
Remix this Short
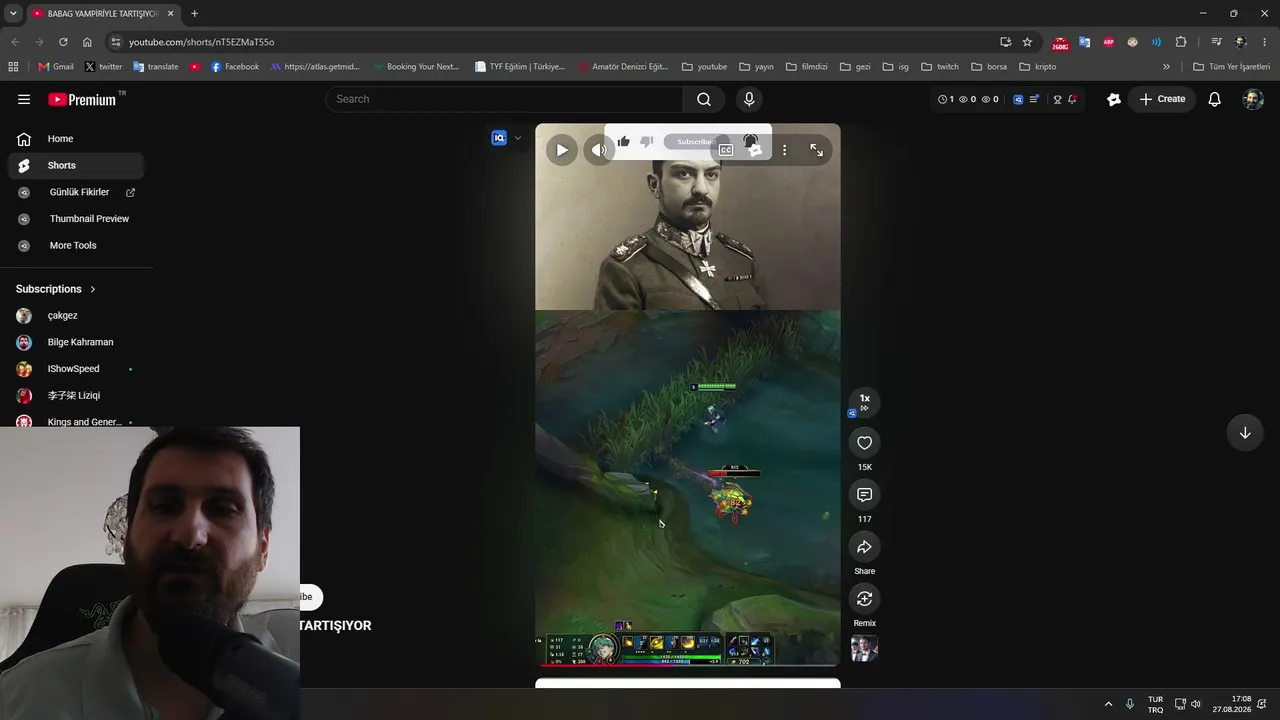coord(865,599)
